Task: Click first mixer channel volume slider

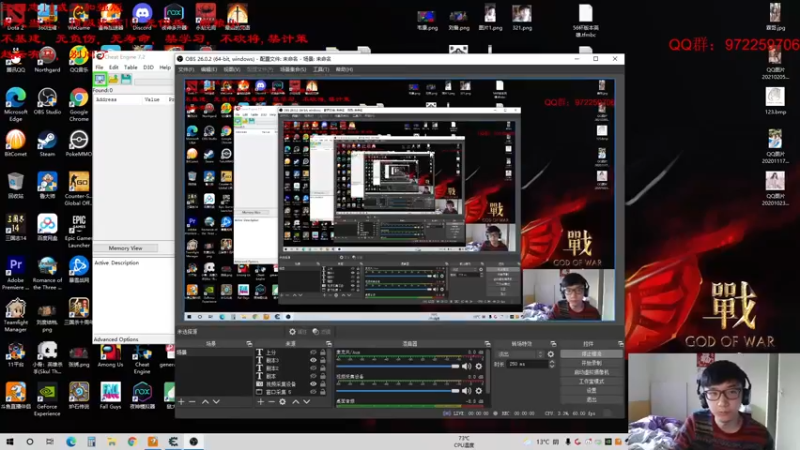Action: pos(398,366)
